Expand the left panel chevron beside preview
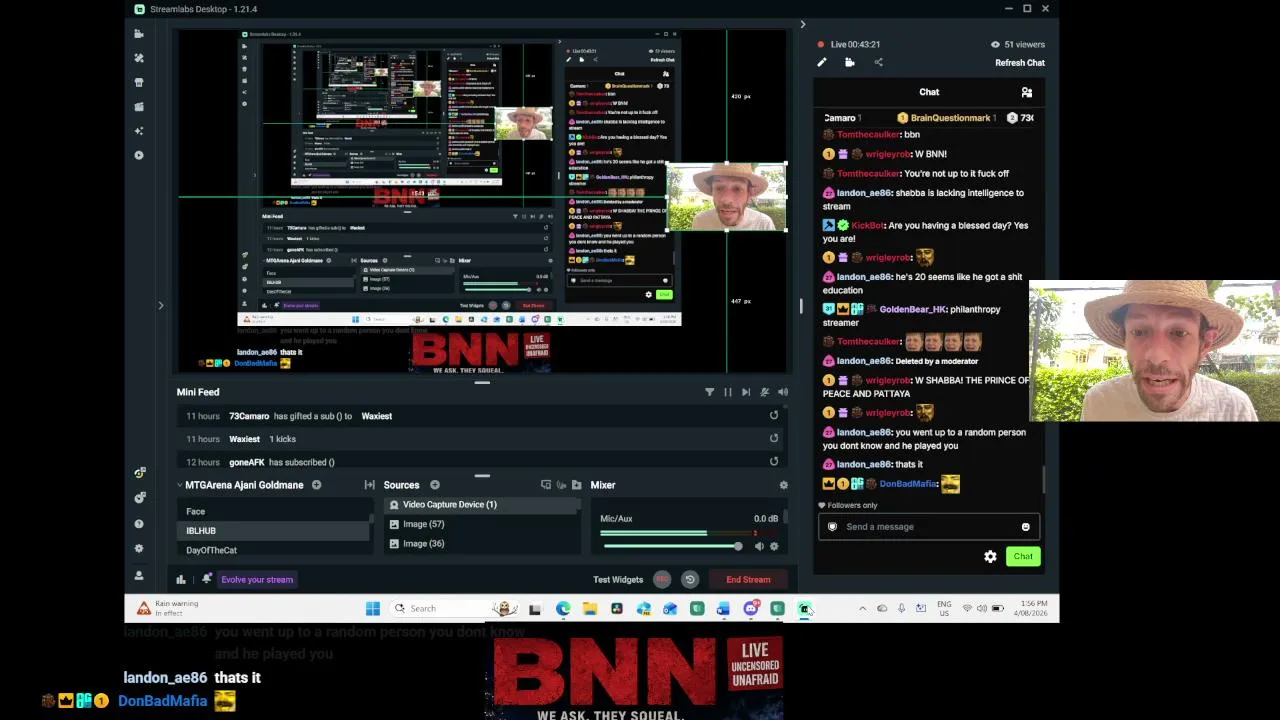The width and height of the screenshot is (1280, 720). (160, 305)
